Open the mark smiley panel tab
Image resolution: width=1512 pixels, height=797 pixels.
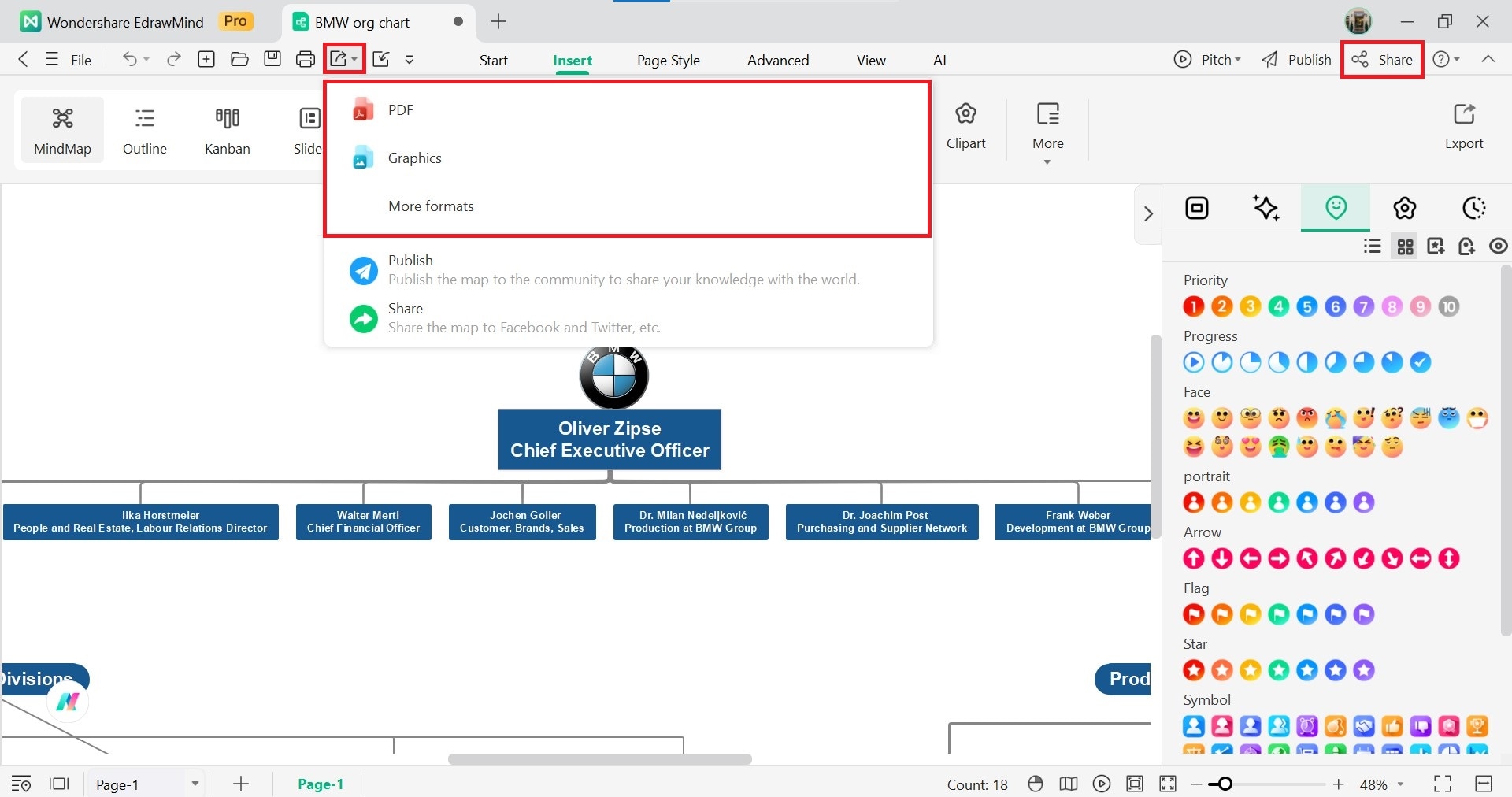(x=1336, y=208)
